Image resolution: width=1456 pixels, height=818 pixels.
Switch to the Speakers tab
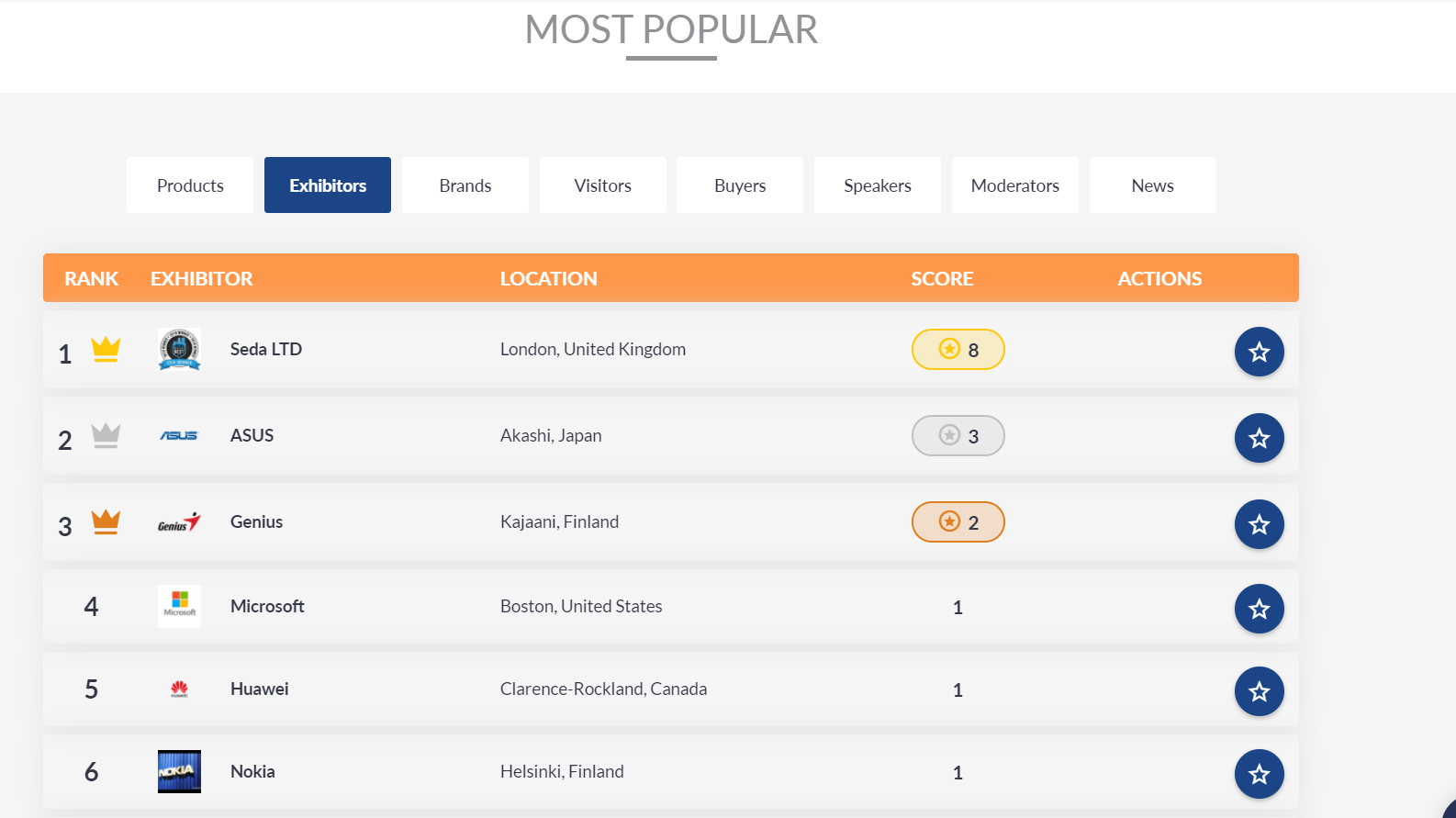878,185
